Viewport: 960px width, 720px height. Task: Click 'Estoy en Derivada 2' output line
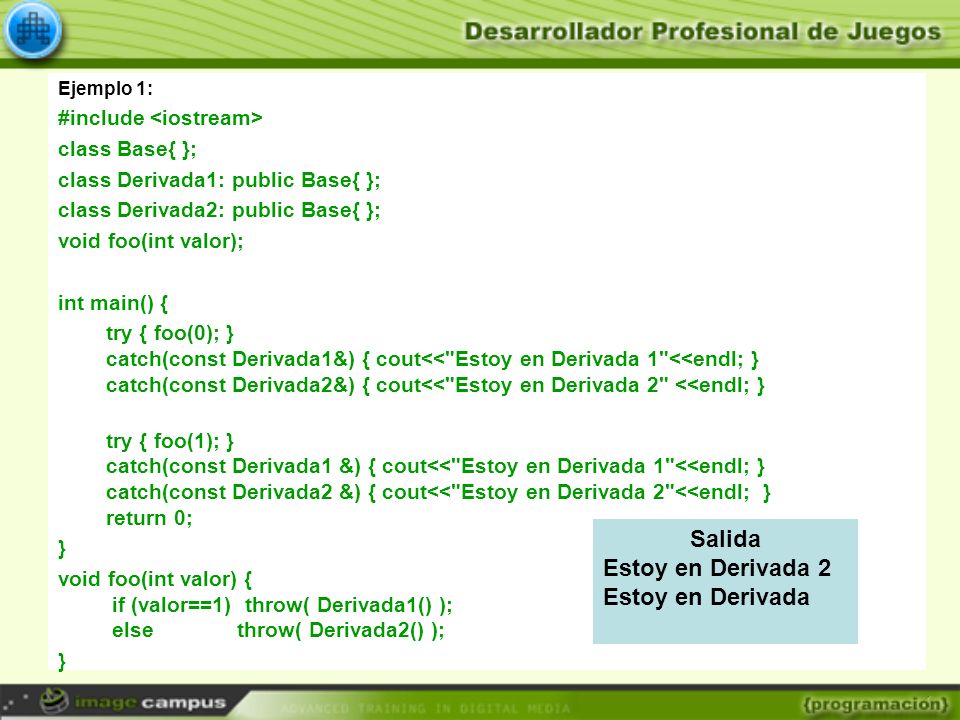point(717,568)
